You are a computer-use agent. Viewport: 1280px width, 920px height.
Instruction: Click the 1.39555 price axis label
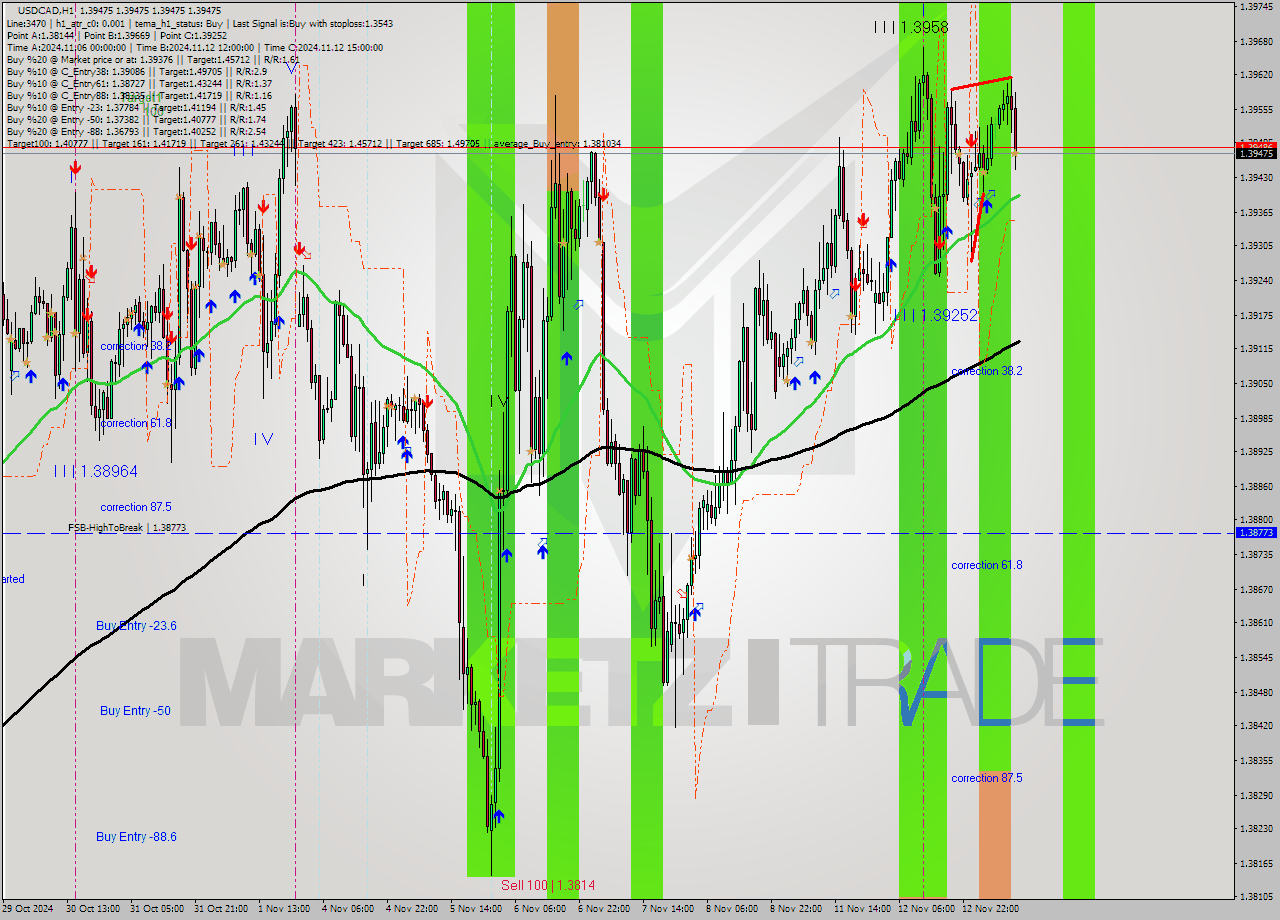pyautogui.click(x=1256, y=109)
